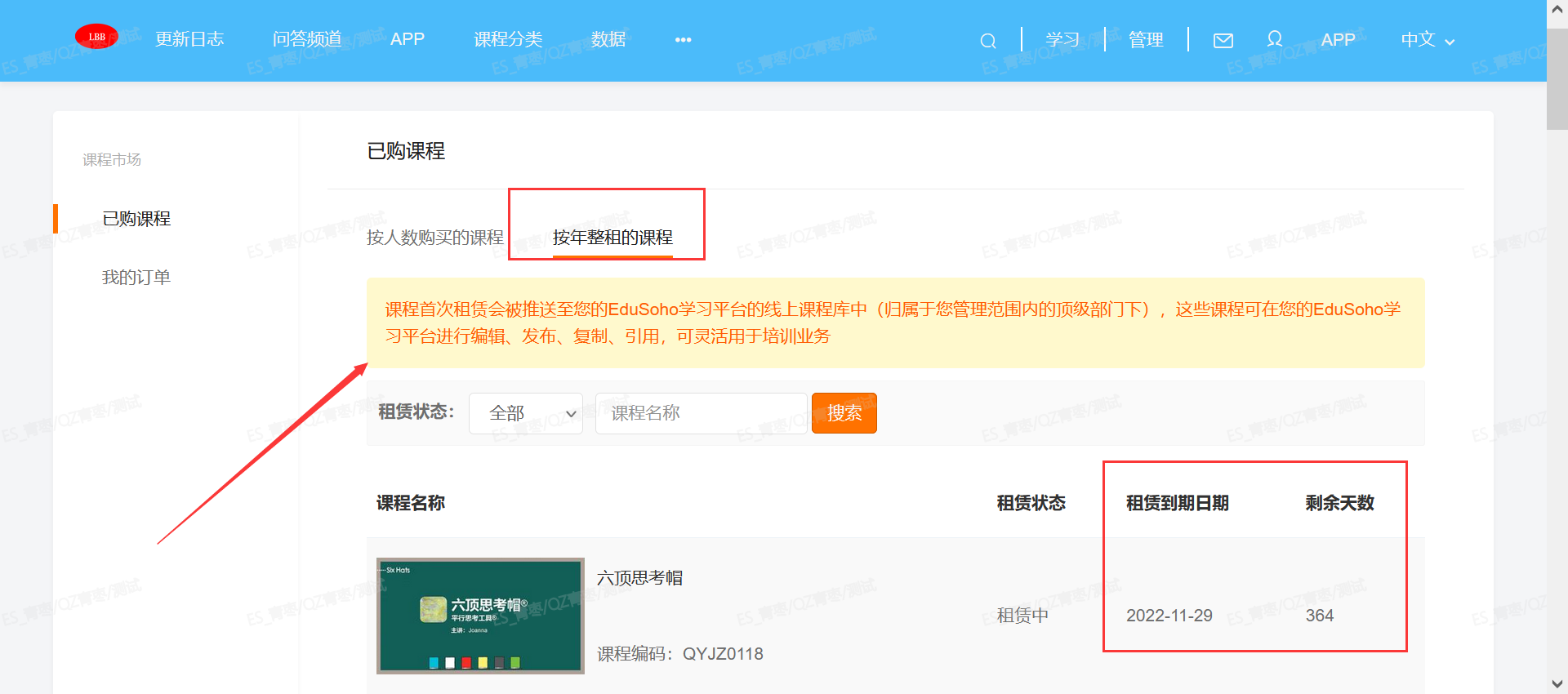Viewport: 1568px width, 694px height.
Task: Open the 租赁状态 全部 dropdown
Action: pyautogui.click(x=525, y=413)
